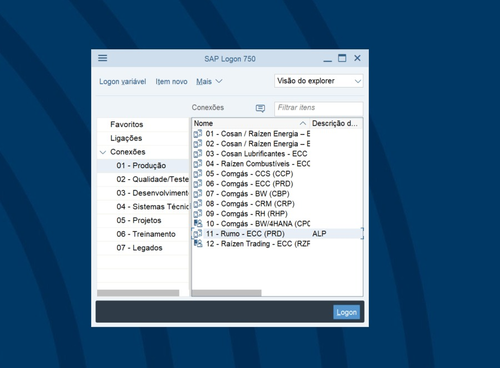Click the icon of 12 - Raízen Trading

click(198, 244)
